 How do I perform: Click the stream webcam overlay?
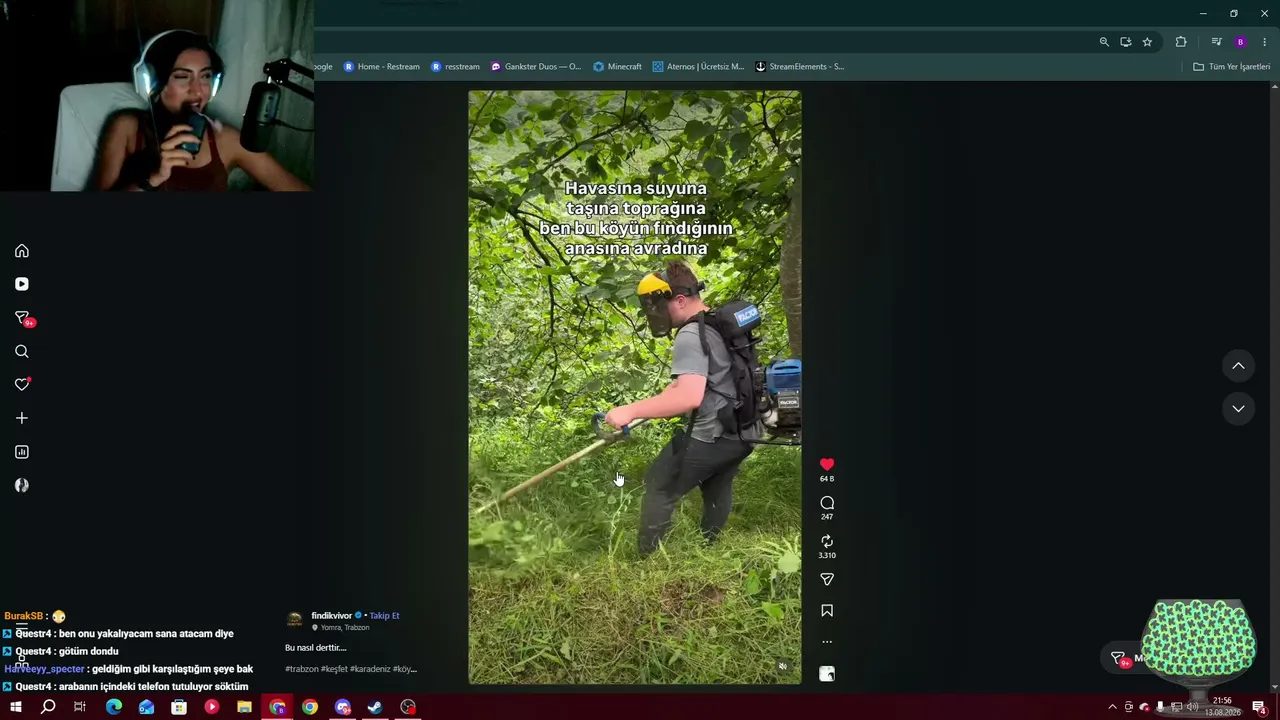pos(157,95)
